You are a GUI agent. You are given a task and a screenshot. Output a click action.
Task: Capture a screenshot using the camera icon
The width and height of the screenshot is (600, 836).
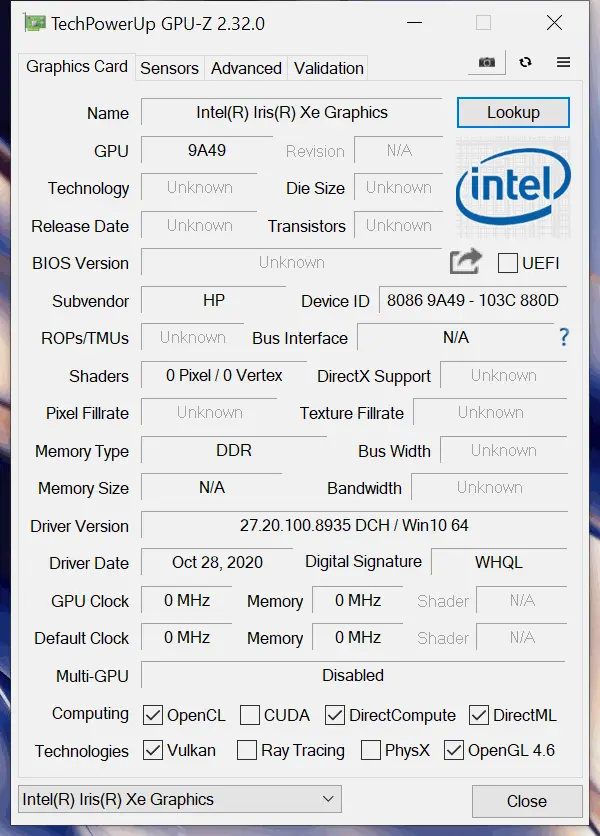pos(486,62)
